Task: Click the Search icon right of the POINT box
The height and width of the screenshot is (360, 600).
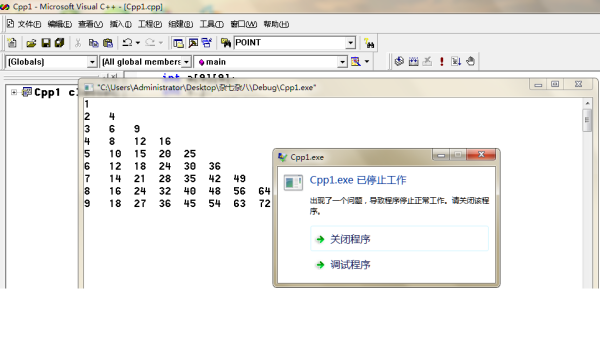Action: 369,43
